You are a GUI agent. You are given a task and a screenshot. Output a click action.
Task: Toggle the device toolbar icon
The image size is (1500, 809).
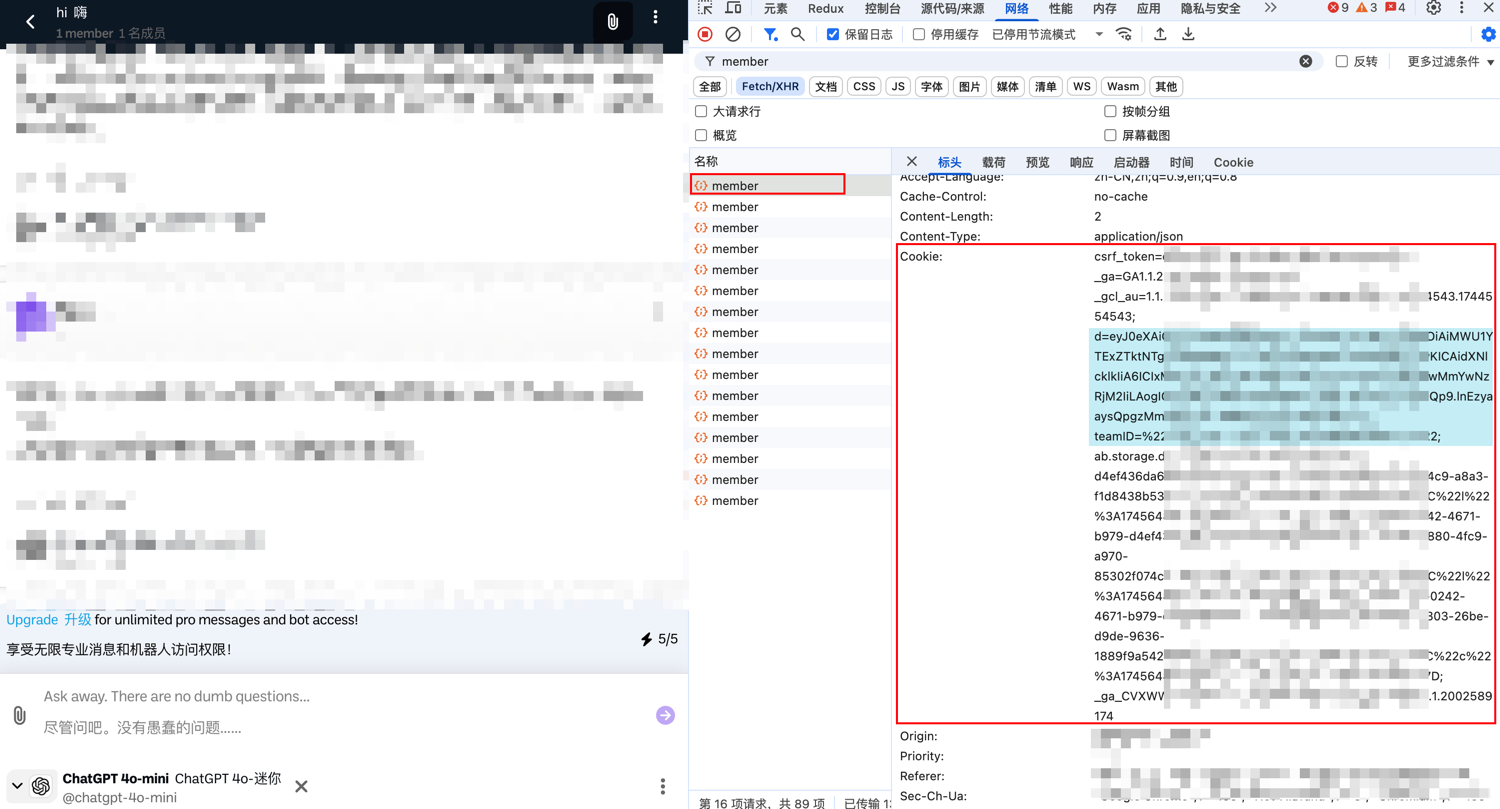[733, 8]
